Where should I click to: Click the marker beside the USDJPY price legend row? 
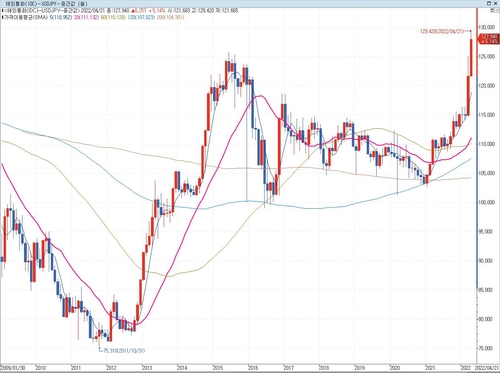tap(2, 11)
